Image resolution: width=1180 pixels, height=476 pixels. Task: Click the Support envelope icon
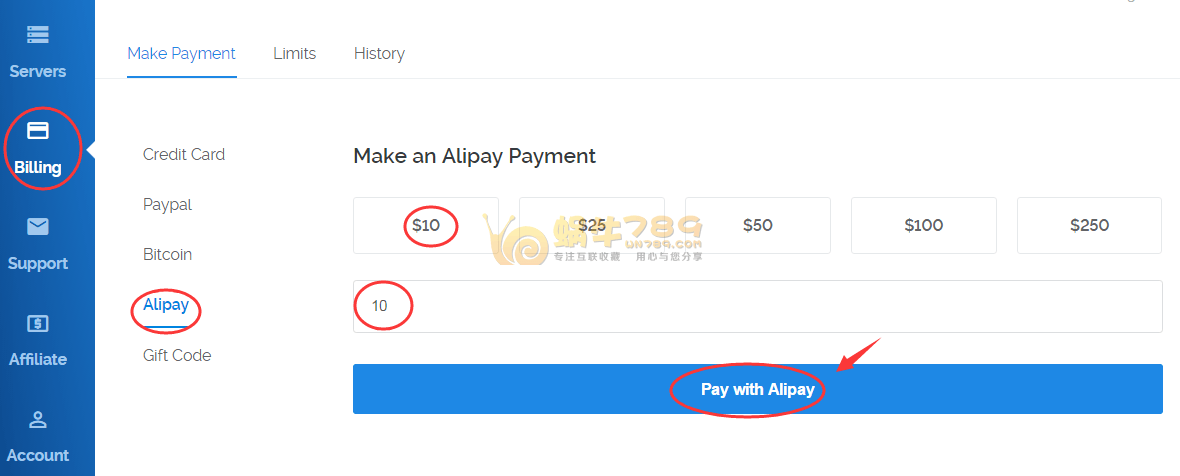(38, 227)
